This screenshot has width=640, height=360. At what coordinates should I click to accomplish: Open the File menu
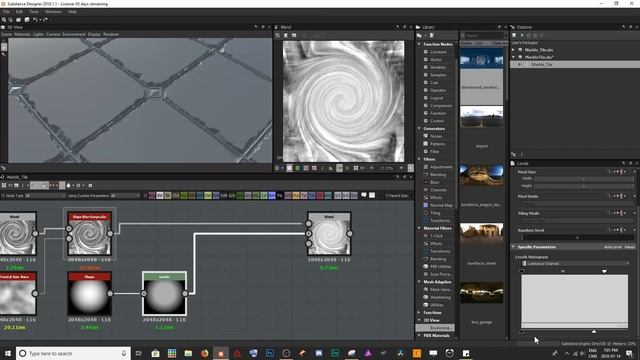coord(6,12)
